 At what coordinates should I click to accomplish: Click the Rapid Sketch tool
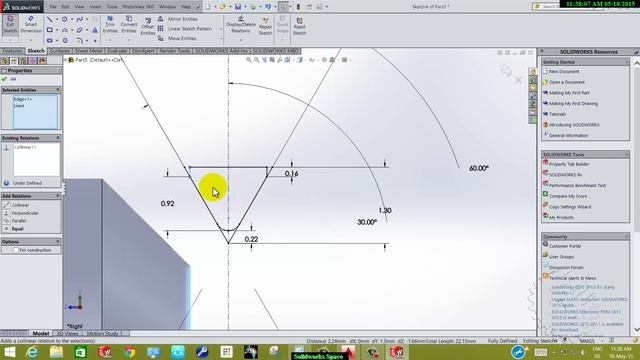[x=299, y=27]
